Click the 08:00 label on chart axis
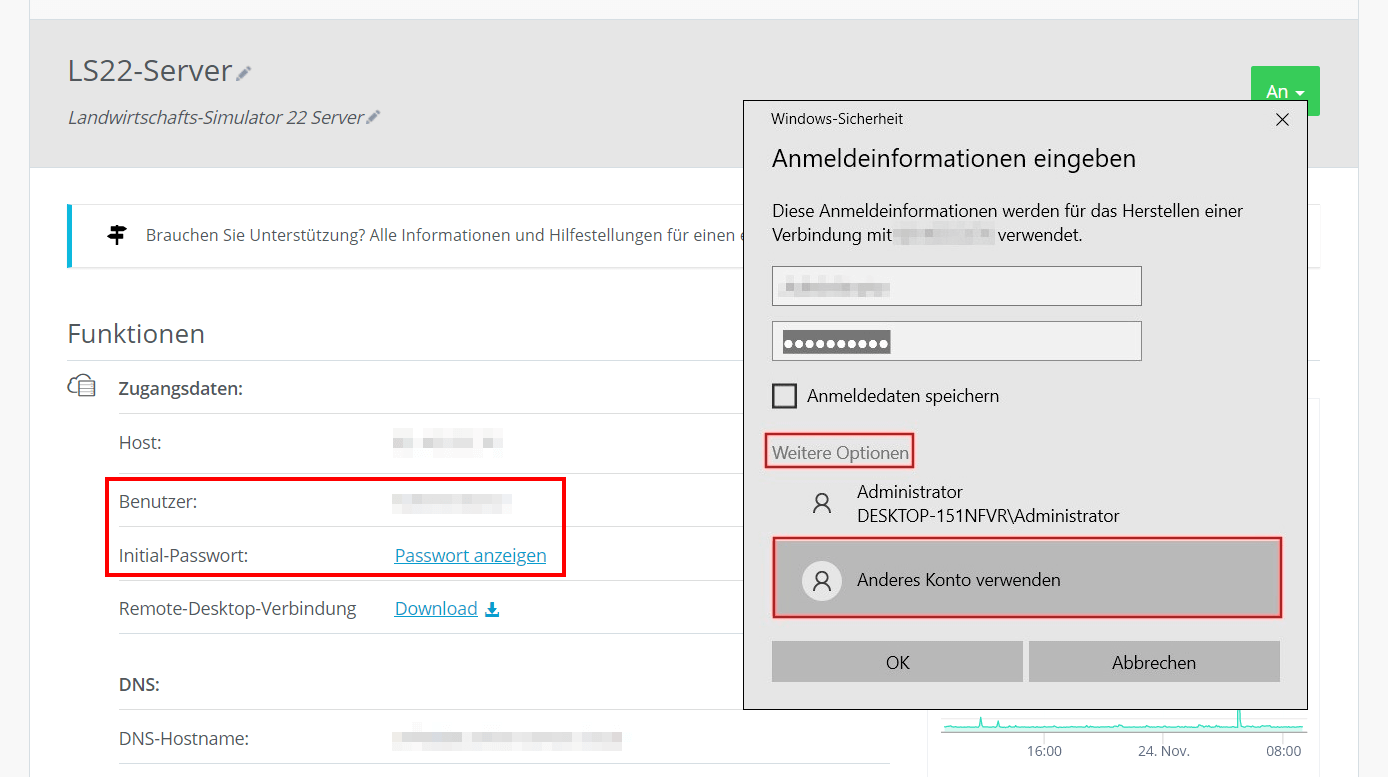 click(1284, 750)
